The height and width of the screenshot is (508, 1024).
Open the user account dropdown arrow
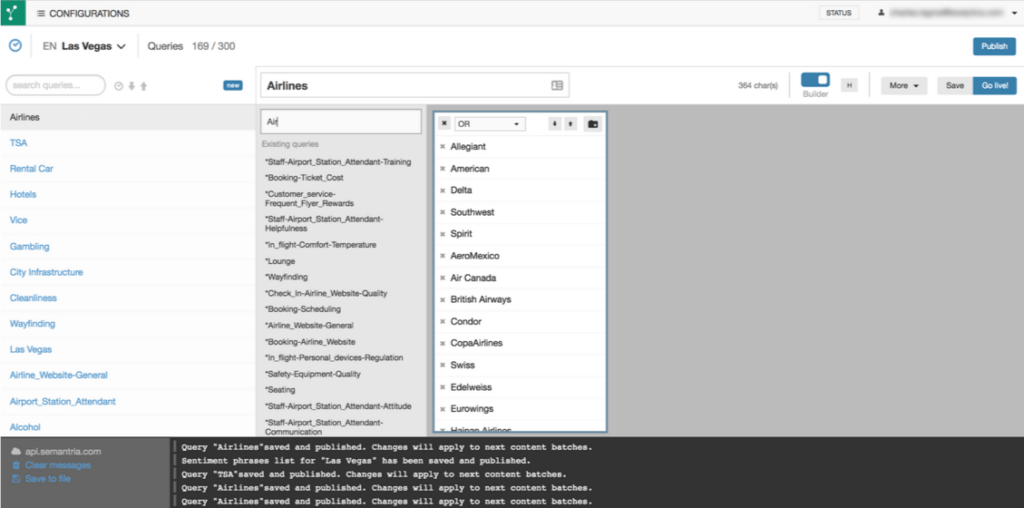coord(1014,13)
